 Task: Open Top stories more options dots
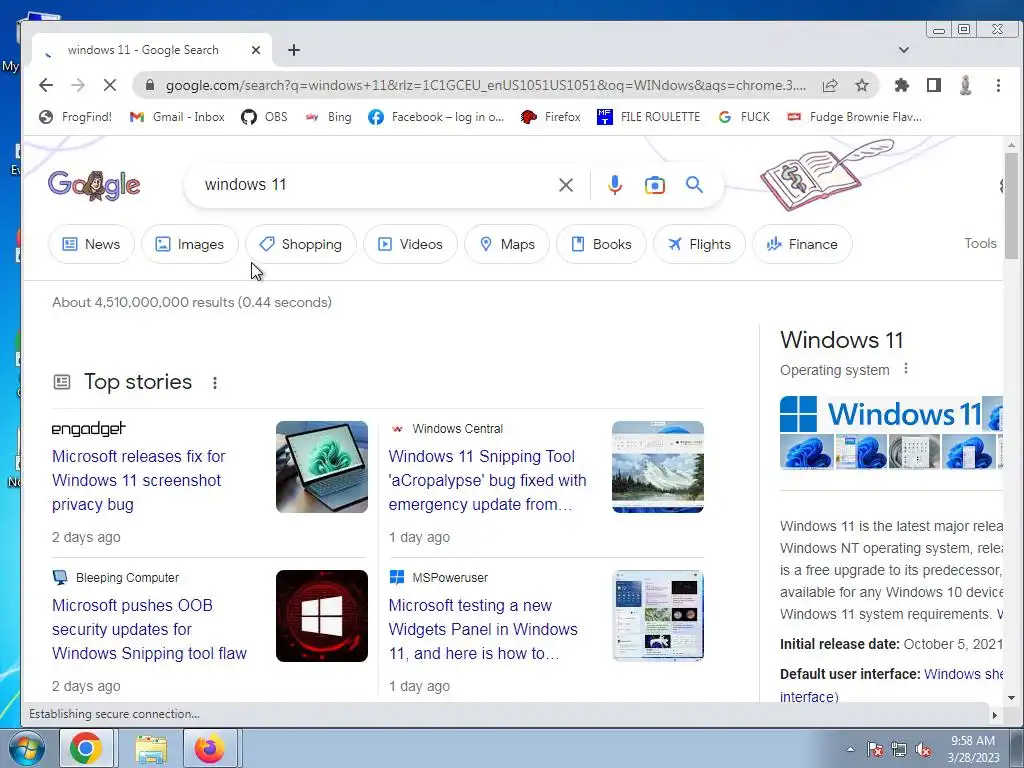(214, 383)
